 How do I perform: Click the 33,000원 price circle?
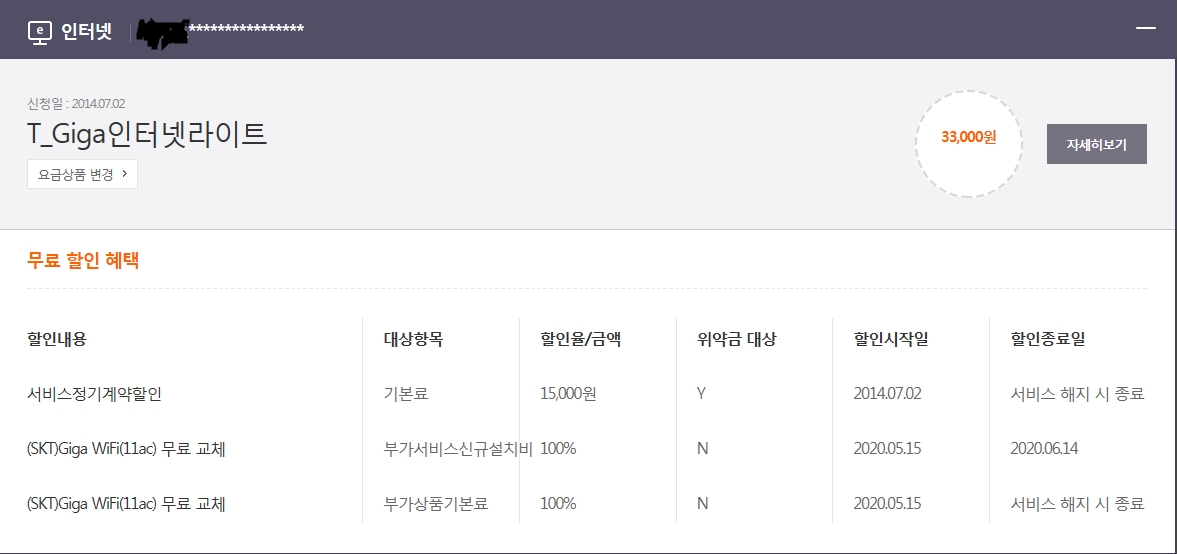click(x=968, y=137)
